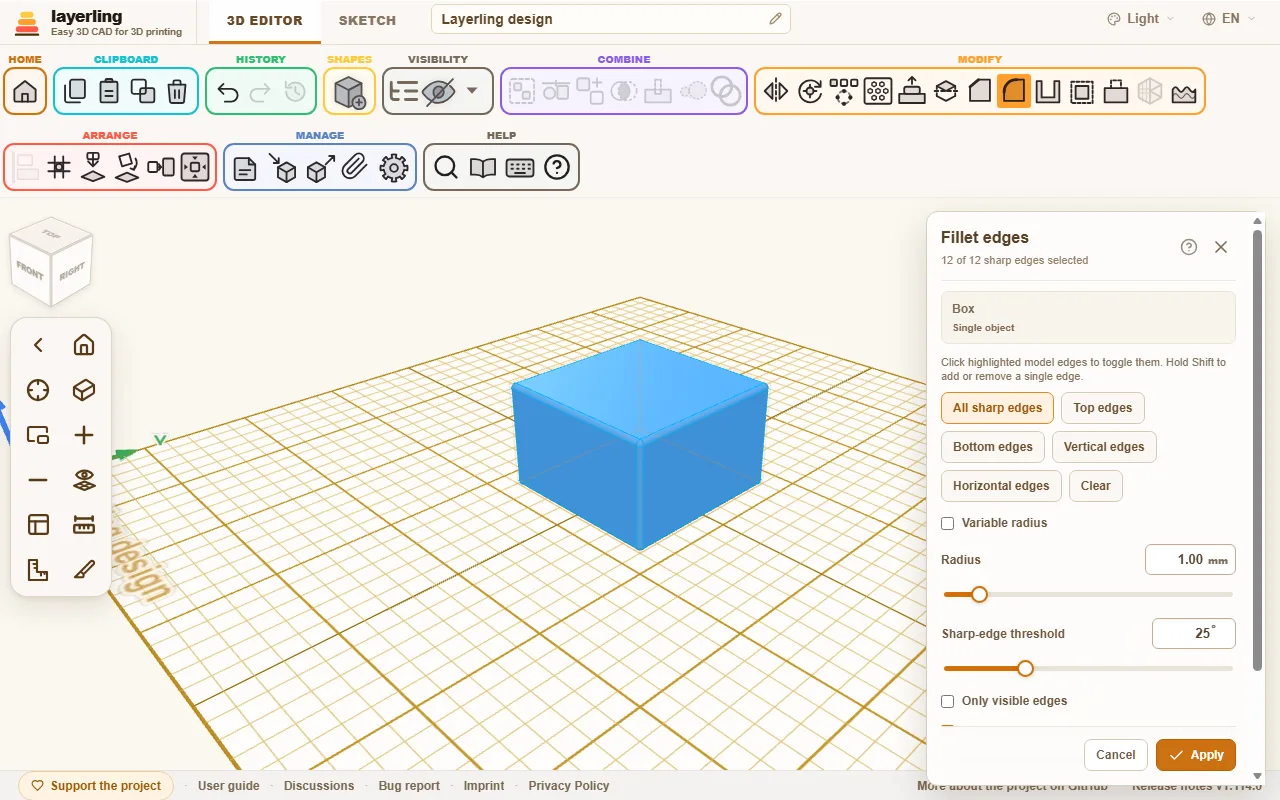Click the Radius slider handle
The height and width of the screenshot is (800, 1280).
tap(980, 595)
